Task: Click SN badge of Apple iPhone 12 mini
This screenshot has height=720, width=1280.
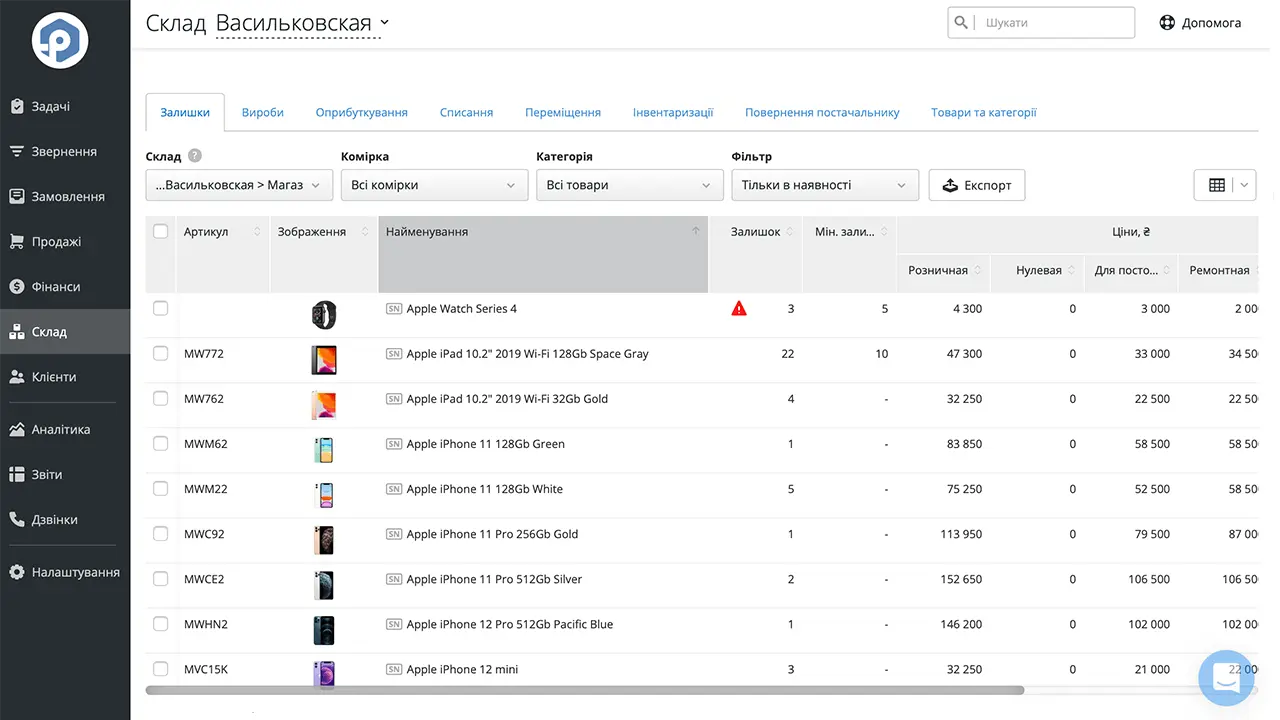Action: click(x=394, y=669)
